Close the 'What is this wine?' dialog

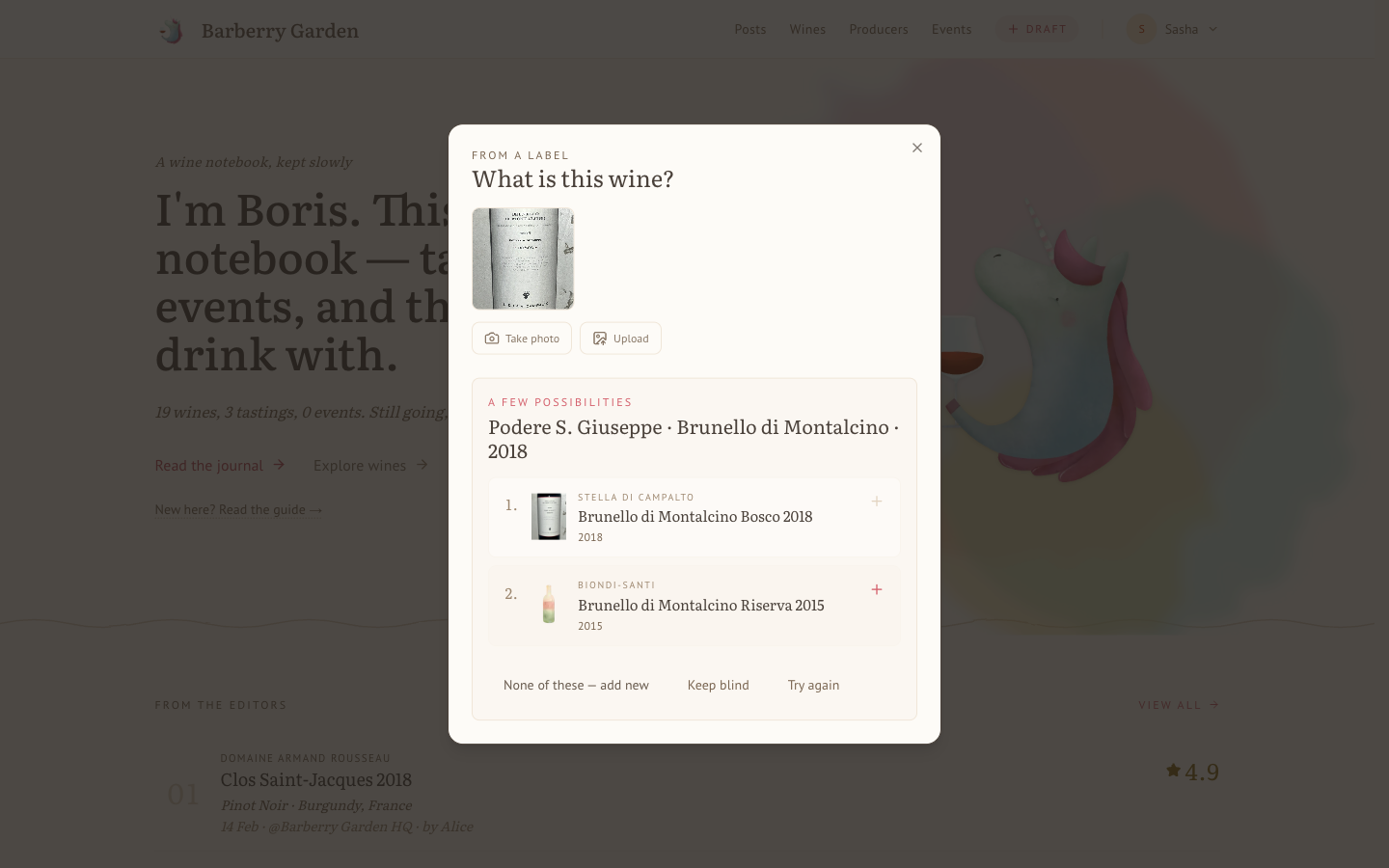(x=917, y=148)
